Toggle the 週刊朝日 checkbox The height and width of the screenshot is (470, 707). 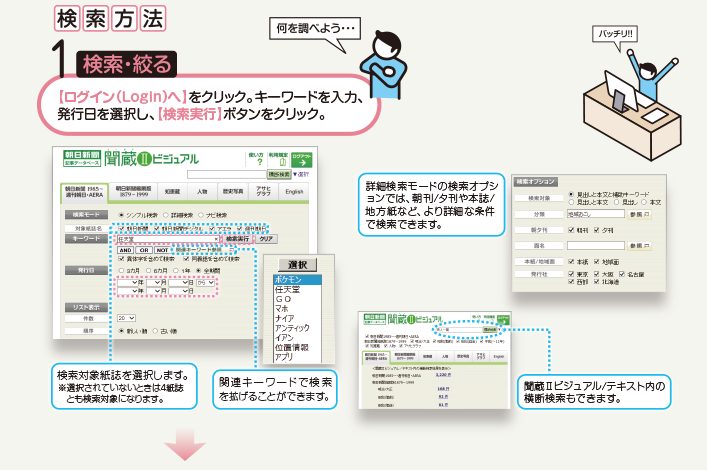click(240, 229)
